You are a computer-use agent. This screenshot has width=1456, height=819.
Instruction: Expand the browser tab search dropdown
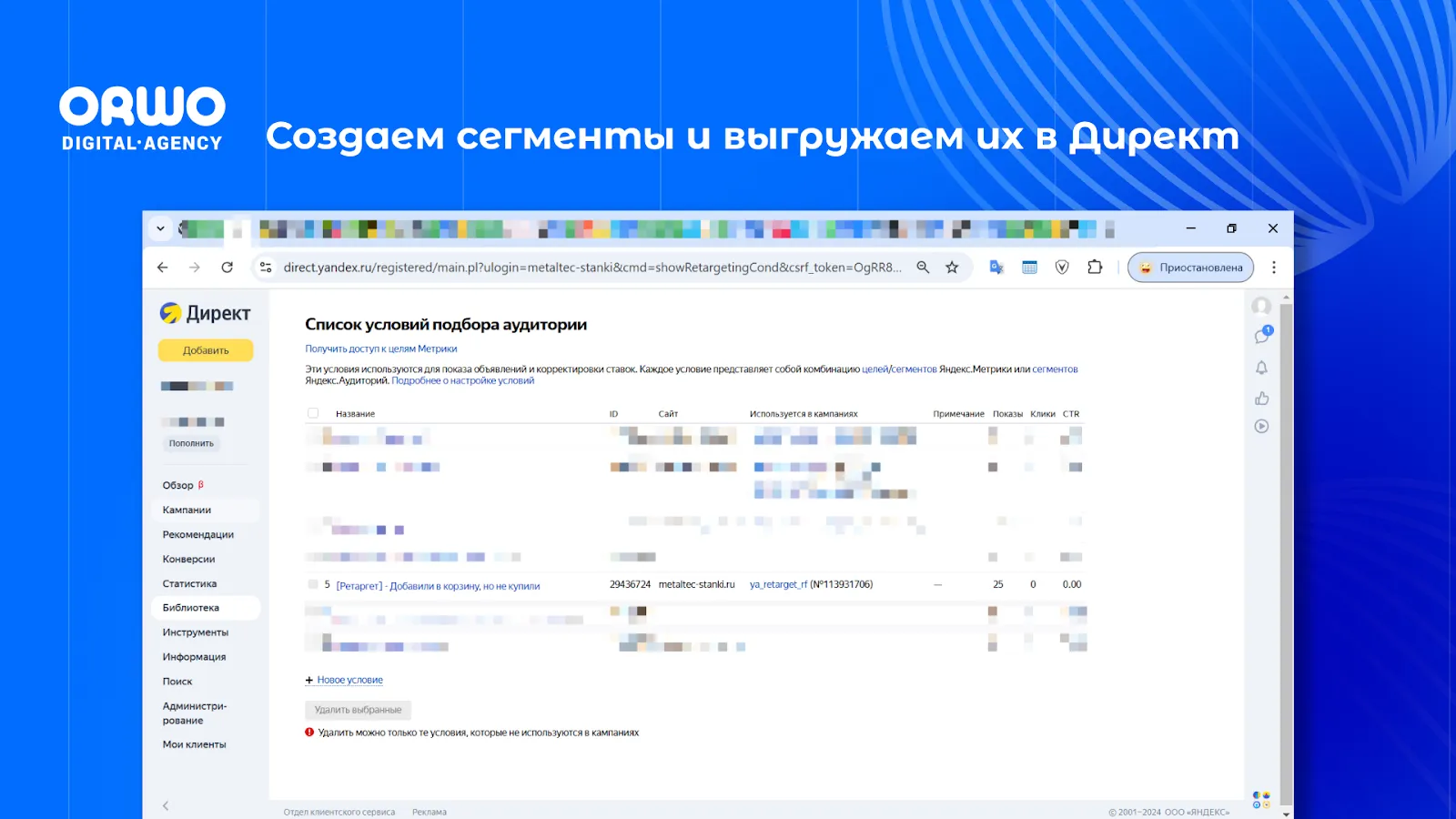[160, 228]
